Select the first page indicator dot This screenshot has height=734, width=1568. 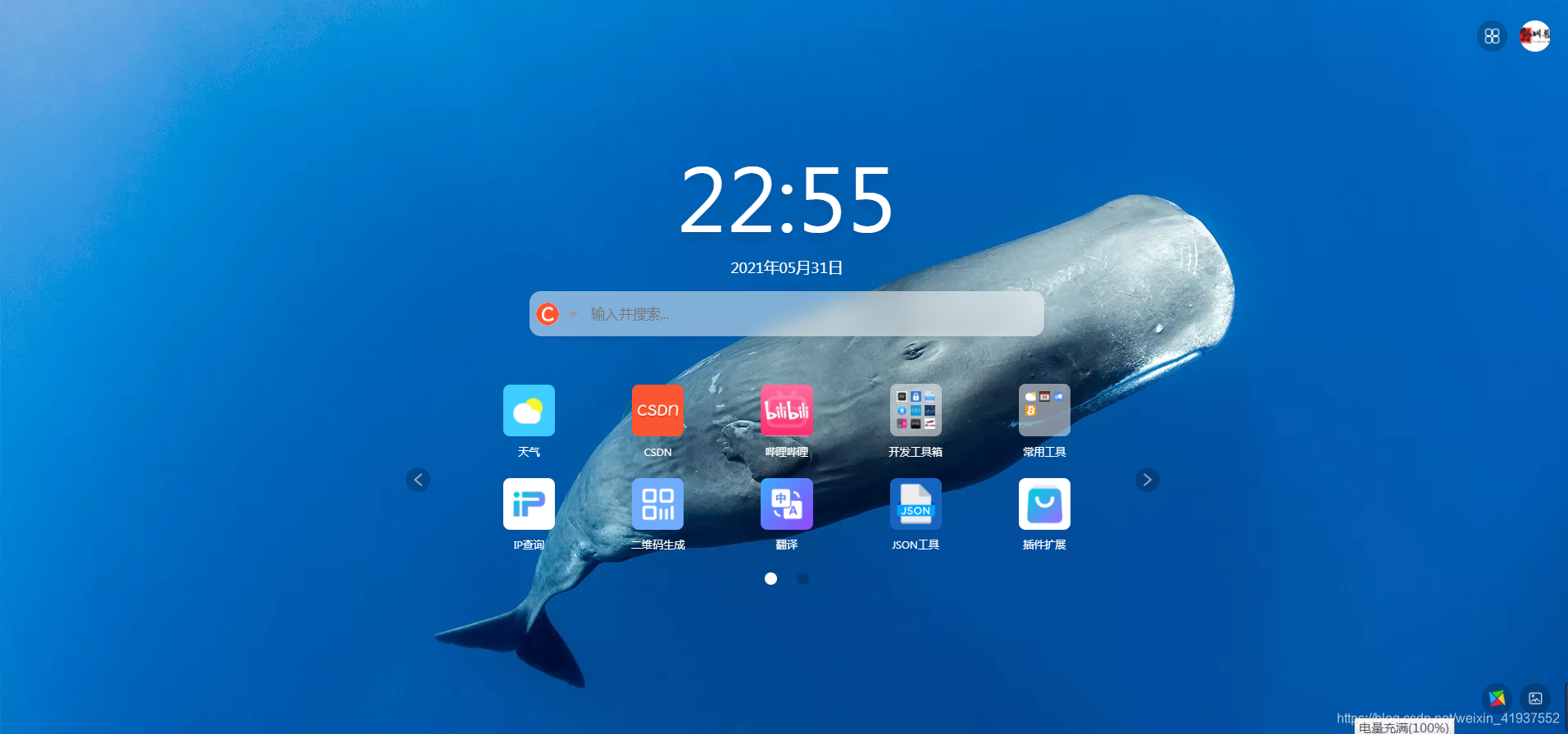(x=770, y=579)
